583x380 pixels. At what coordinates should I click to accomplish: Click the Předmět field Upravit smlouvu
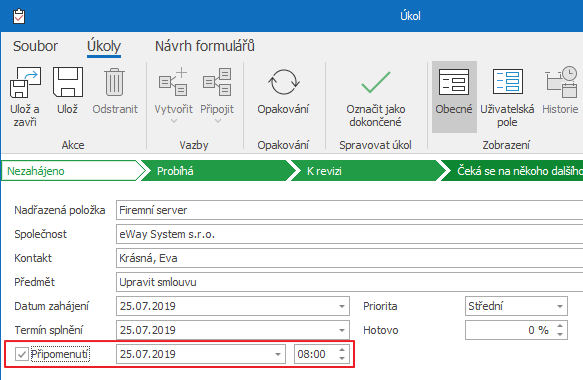pos(350,282)
